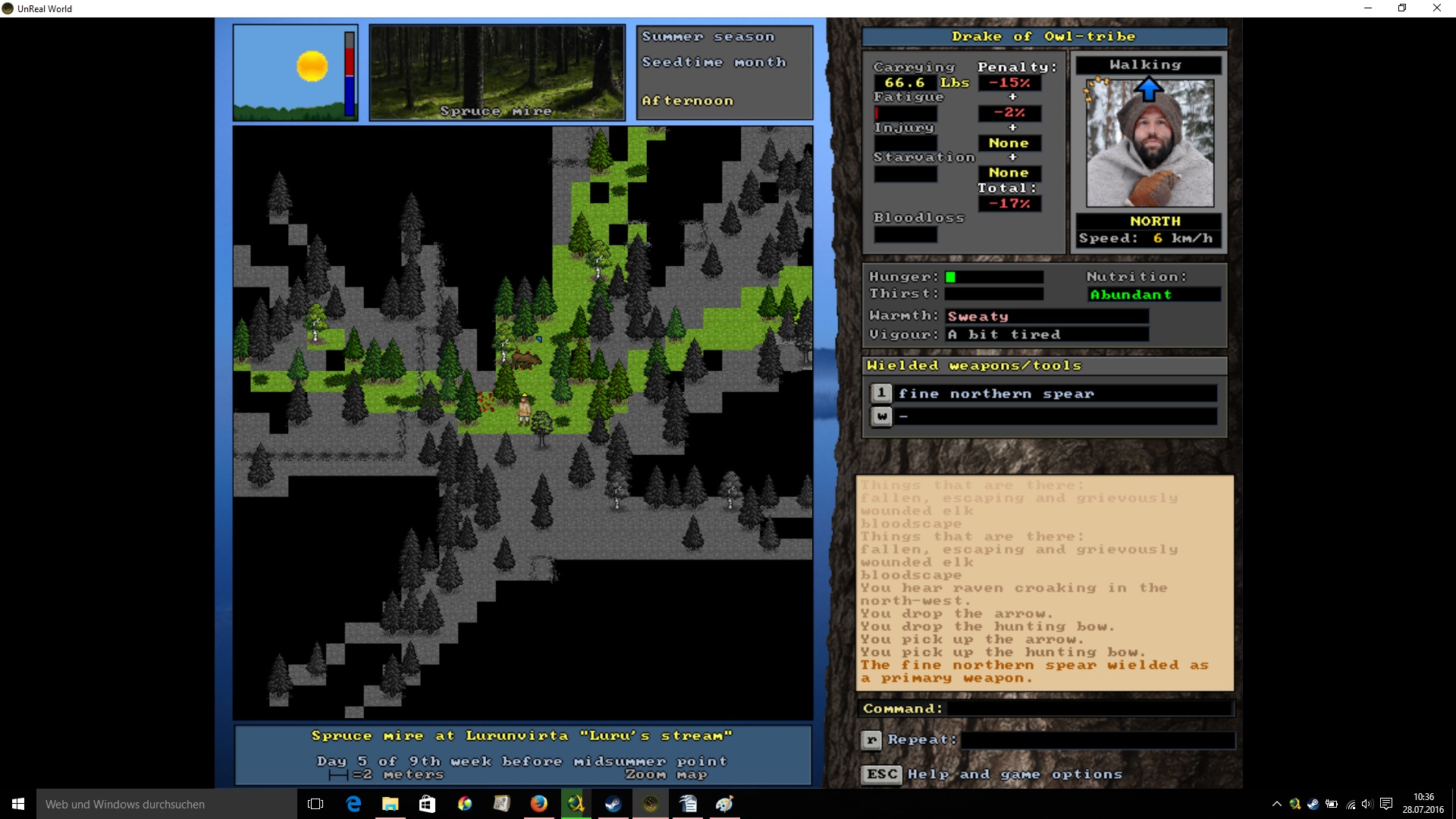Click Help and game options
Screen dimensions: 1456x819
click(x=1015, y=774)
